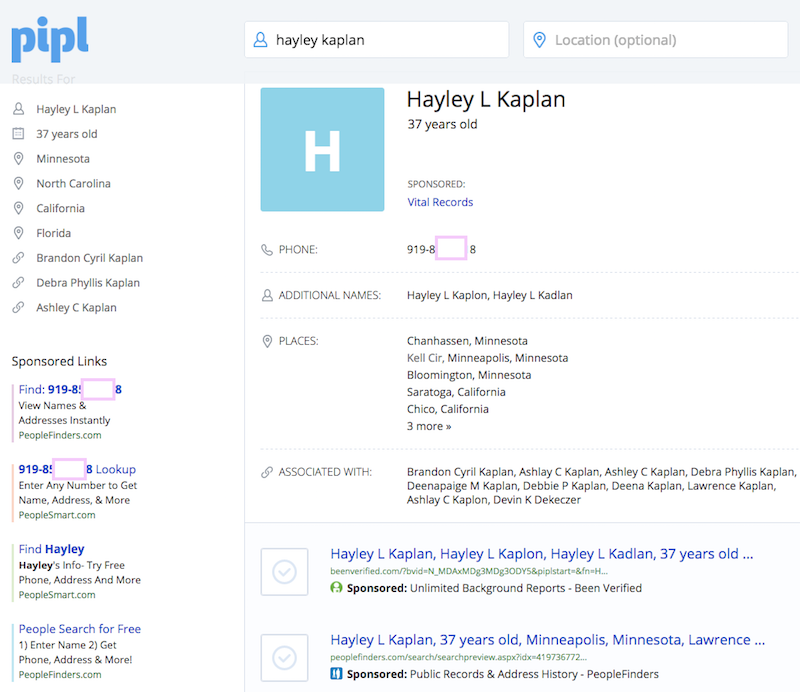Click the pin icon next to PLACES label
Screen dimensions: 800x692
(x=267, y=341)
